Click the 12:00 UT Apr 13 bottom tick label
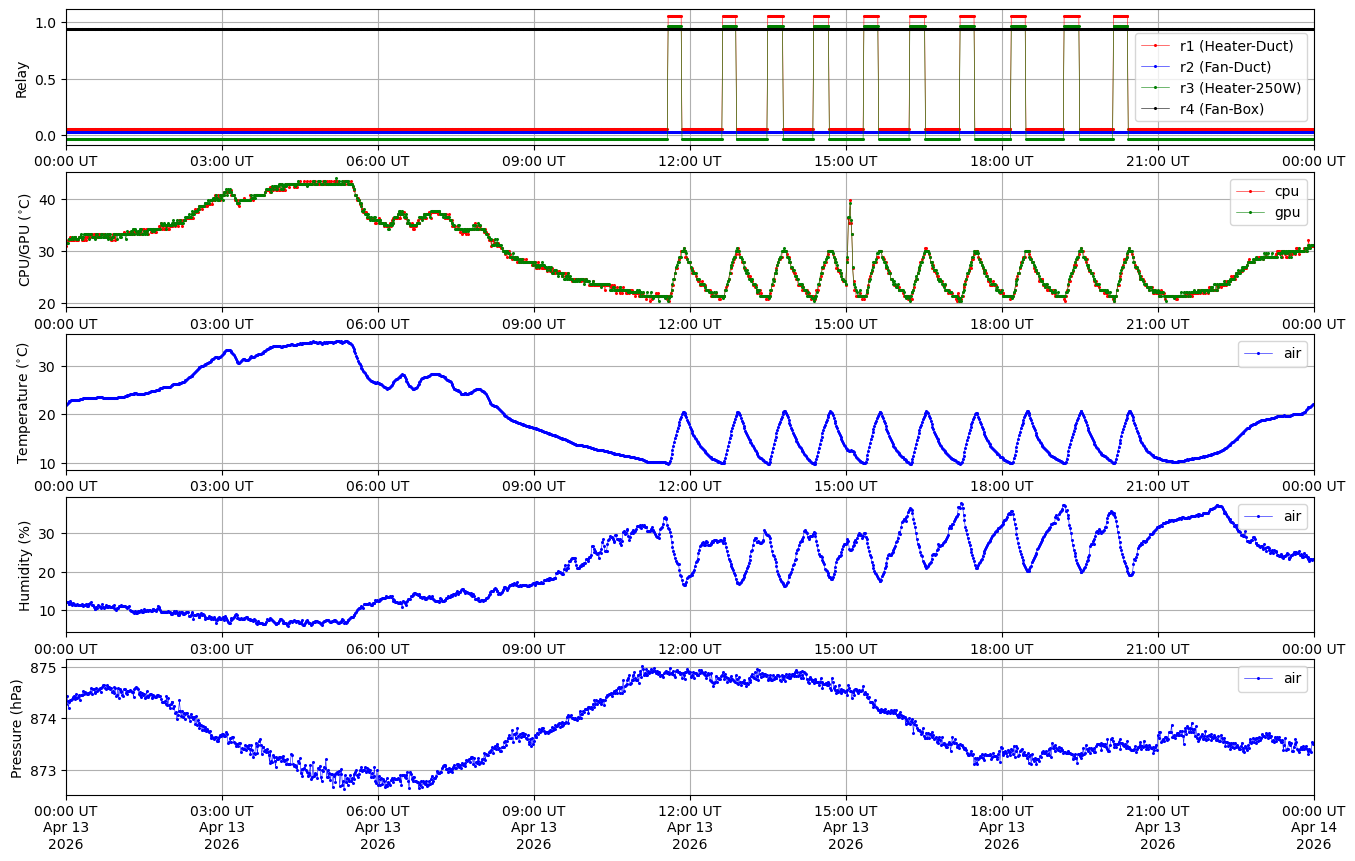 coord(689,826)
